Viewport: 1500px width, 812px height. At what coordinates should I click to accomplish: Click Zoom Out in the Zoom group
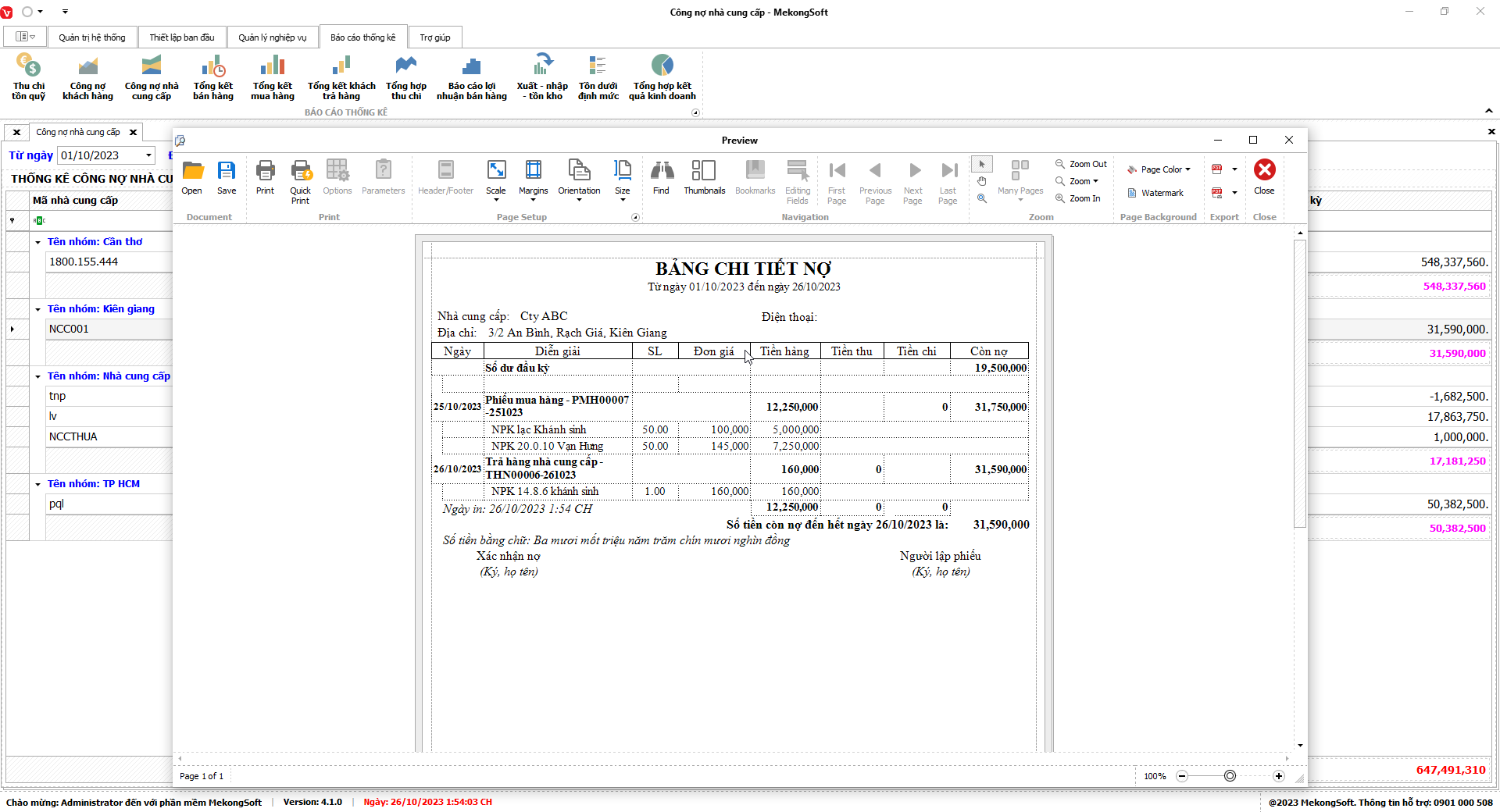[1081, 164]
